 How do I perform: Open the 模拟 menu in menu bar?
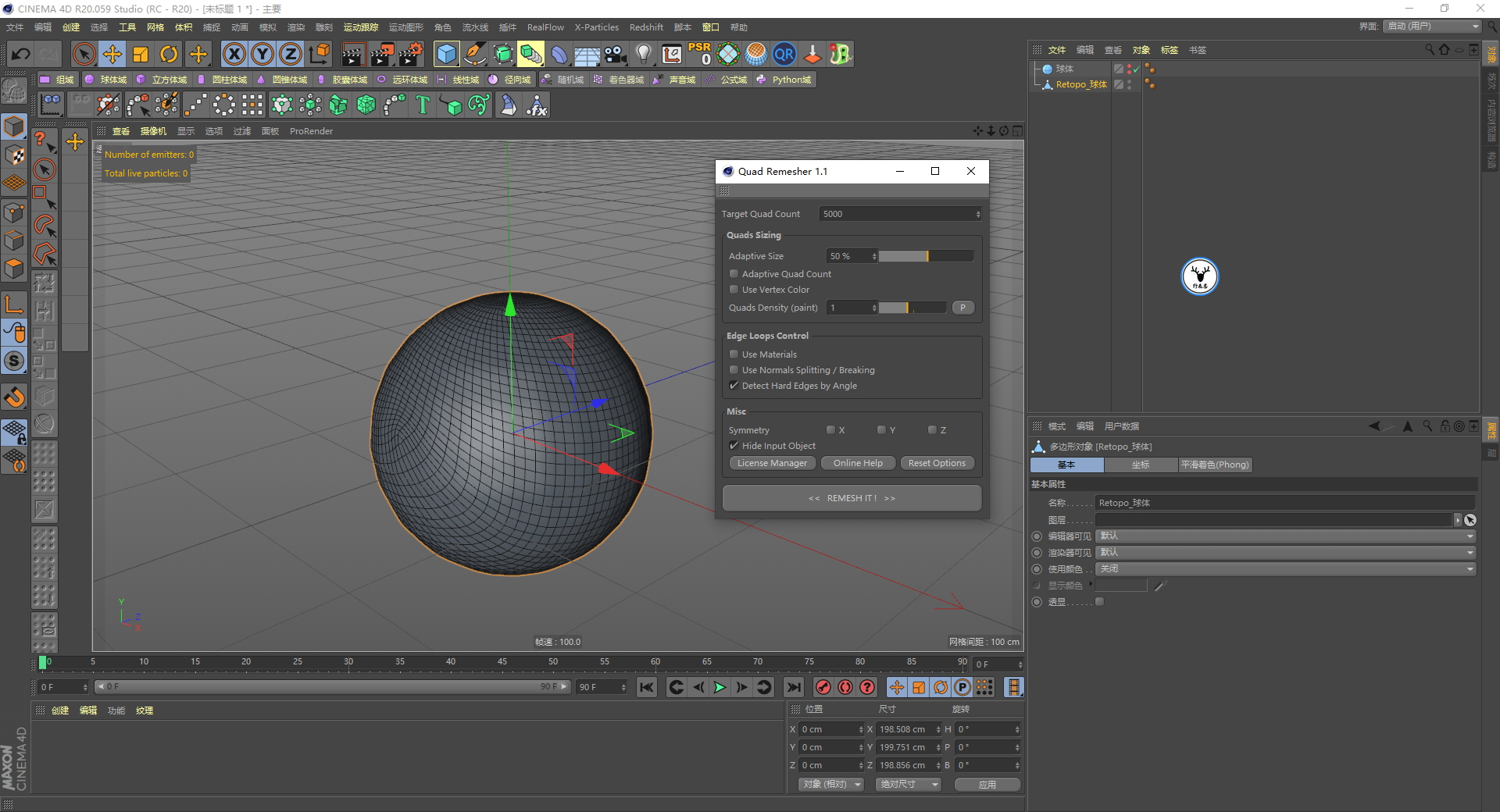point(268,27)
